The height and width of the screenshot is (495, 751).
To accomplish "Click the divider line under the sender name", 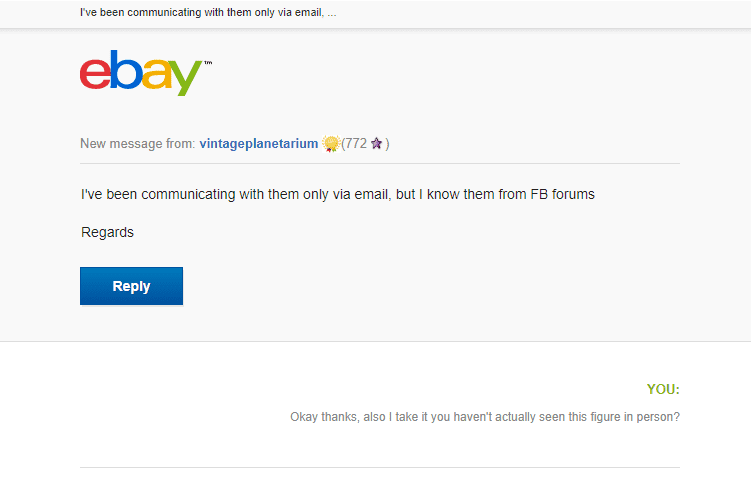I will (x=380, y=163).
